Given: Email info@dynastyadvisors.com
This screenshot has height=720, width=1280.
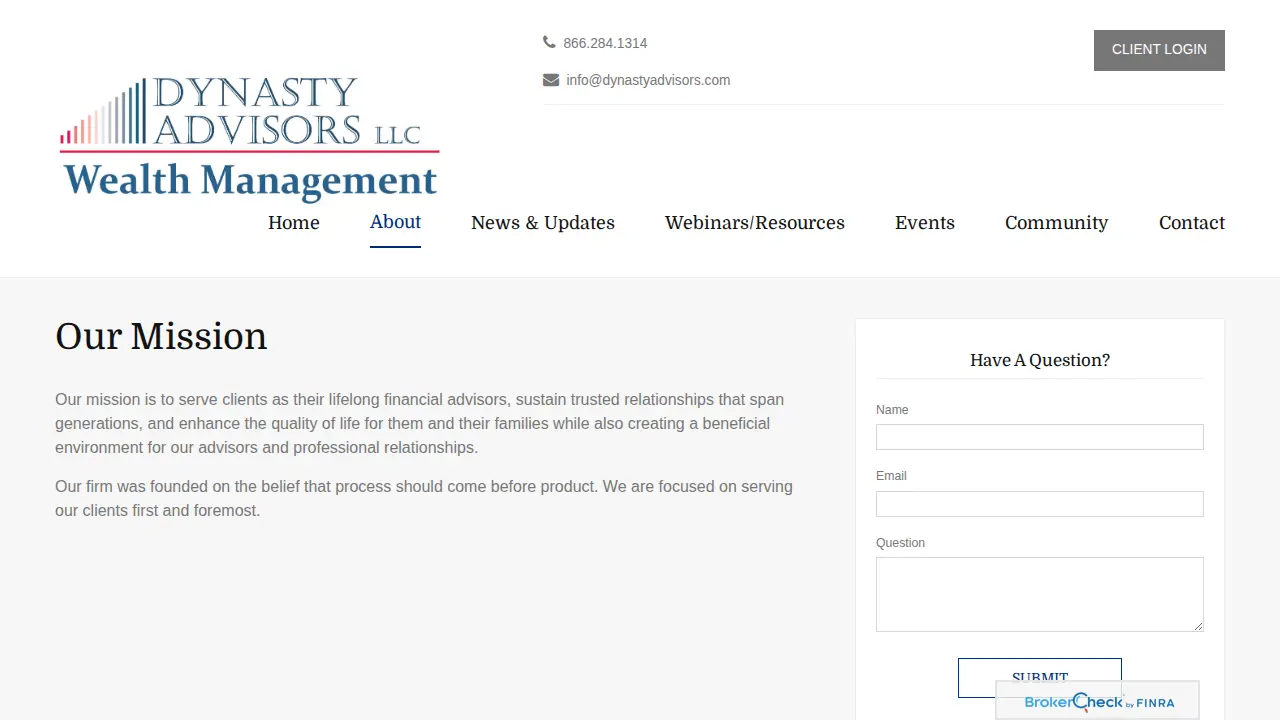Looking at the screenshot, I should point(648,80).
